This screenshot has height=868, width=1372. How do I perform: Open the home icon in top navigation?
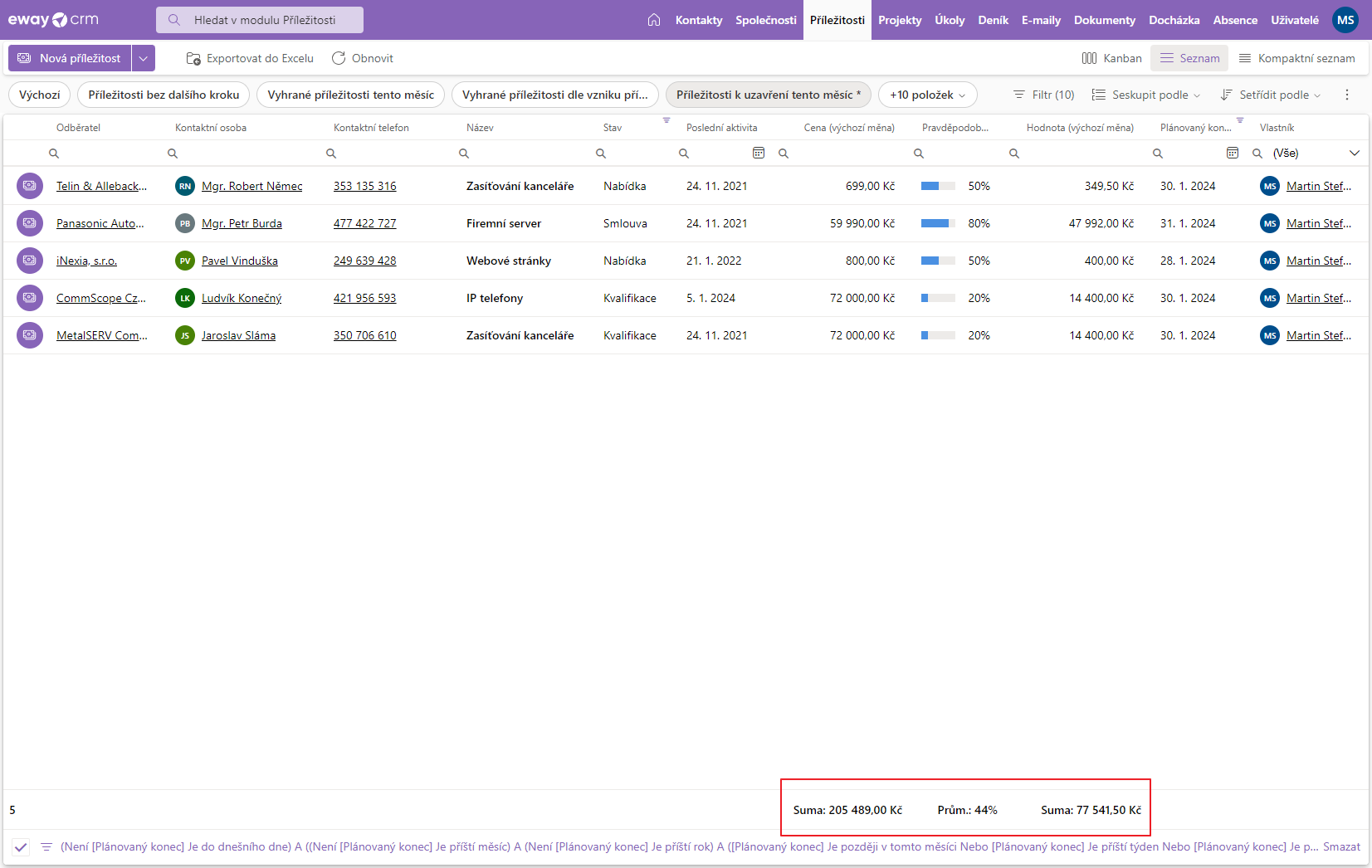pos(654,20)
